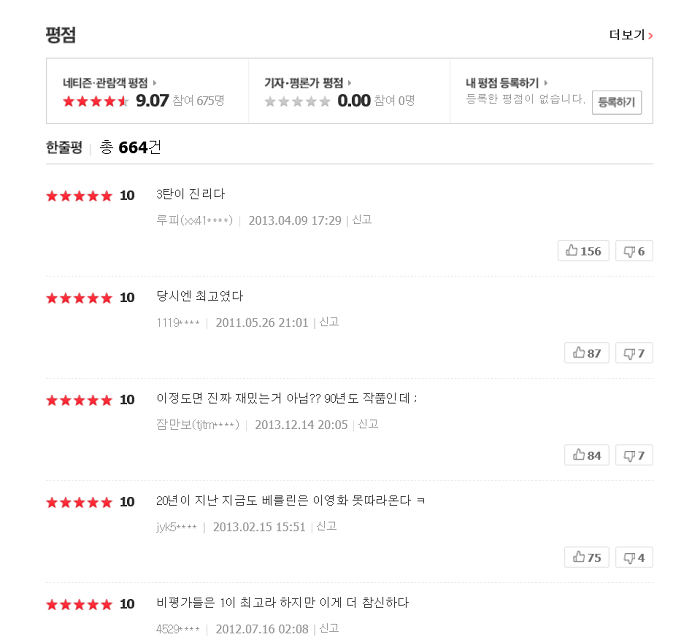Dislike the review with 6 thumbs down
Image resolution: width=700 pixels, height=637 pixels.
point(634,251)
